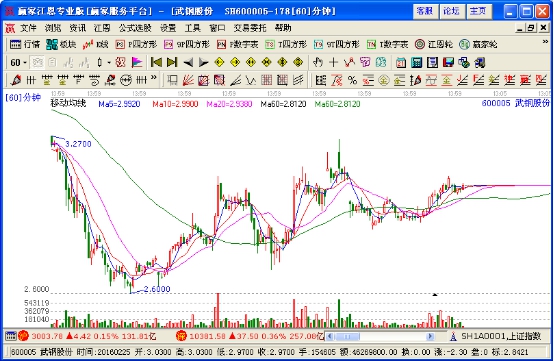Click the 论坛 forum button
The image size is (554, 361).
(x=451, y=11)
